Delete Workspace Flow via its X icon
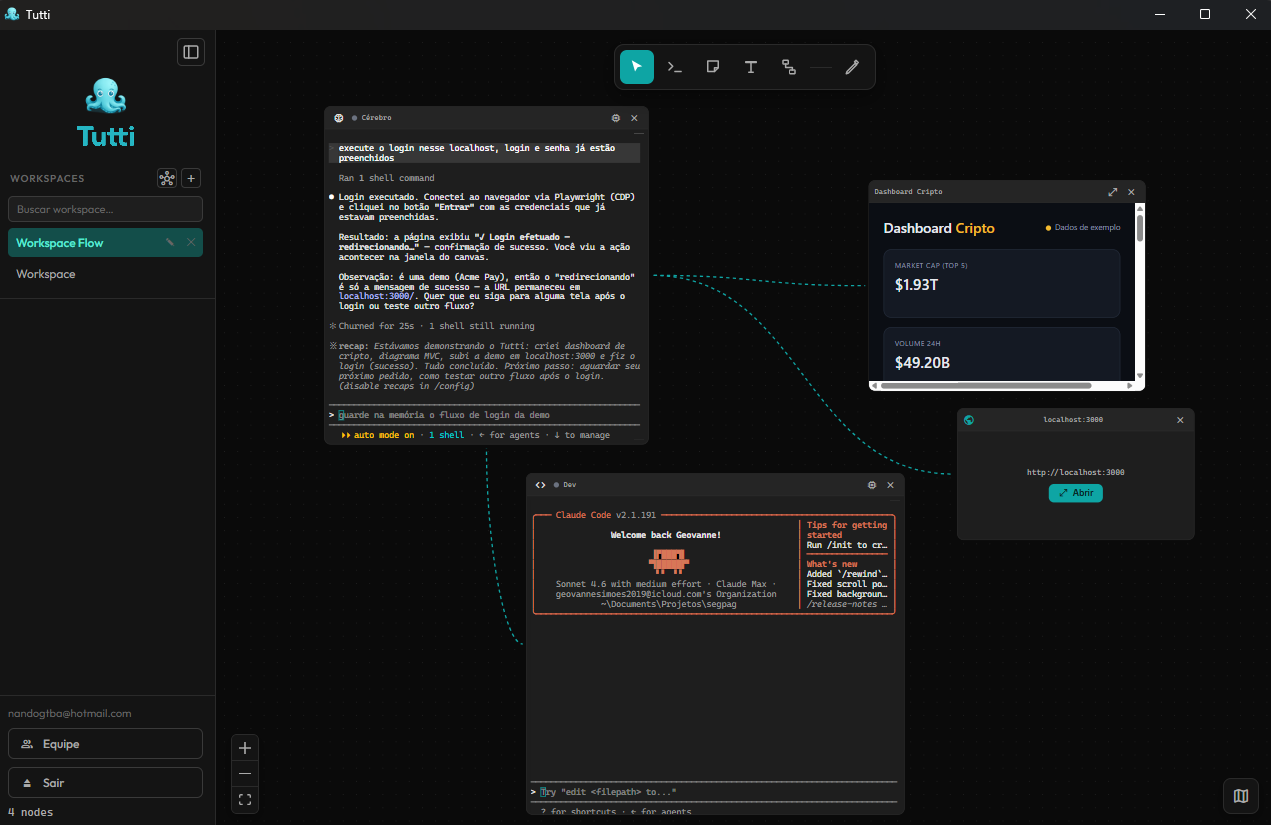Screen dimensions: 1271x825 191,242
